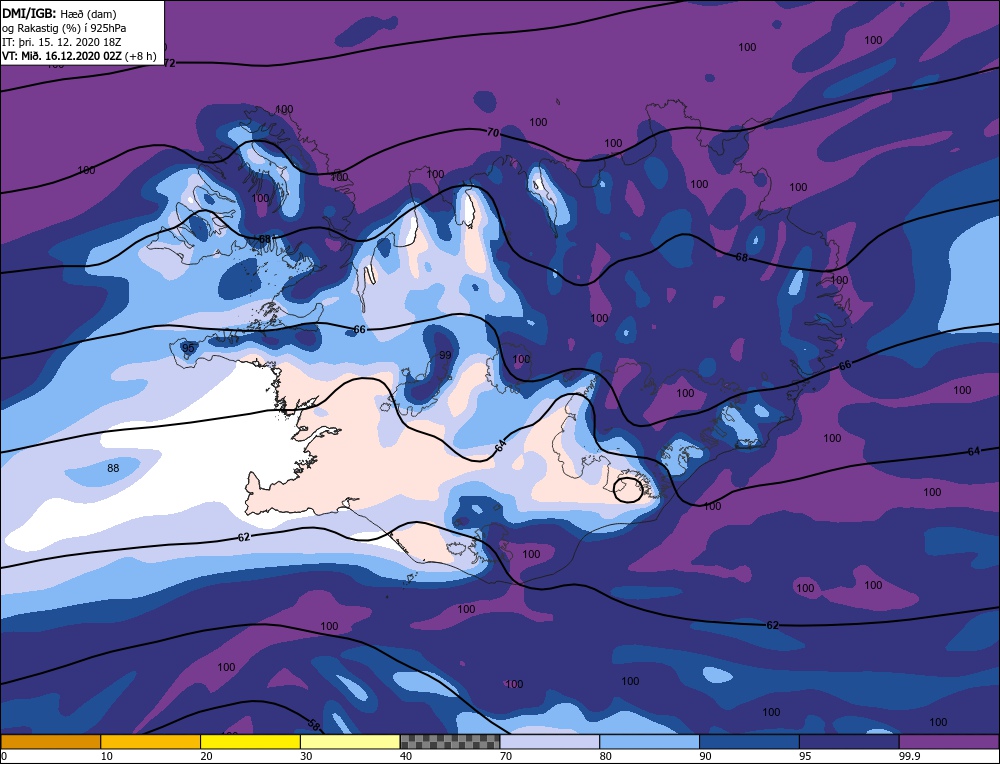Click the 'DMI/IGB: Hæð (dam)' title text
1000x764 pixels.
[60, 13]
